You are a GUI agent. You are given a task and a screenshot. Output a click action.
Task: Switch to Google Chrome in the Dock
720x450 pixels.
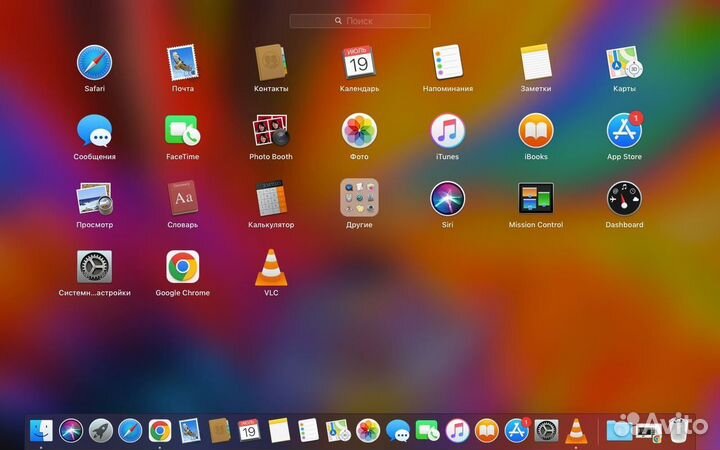pyautogui.click(x=160, y=432)
